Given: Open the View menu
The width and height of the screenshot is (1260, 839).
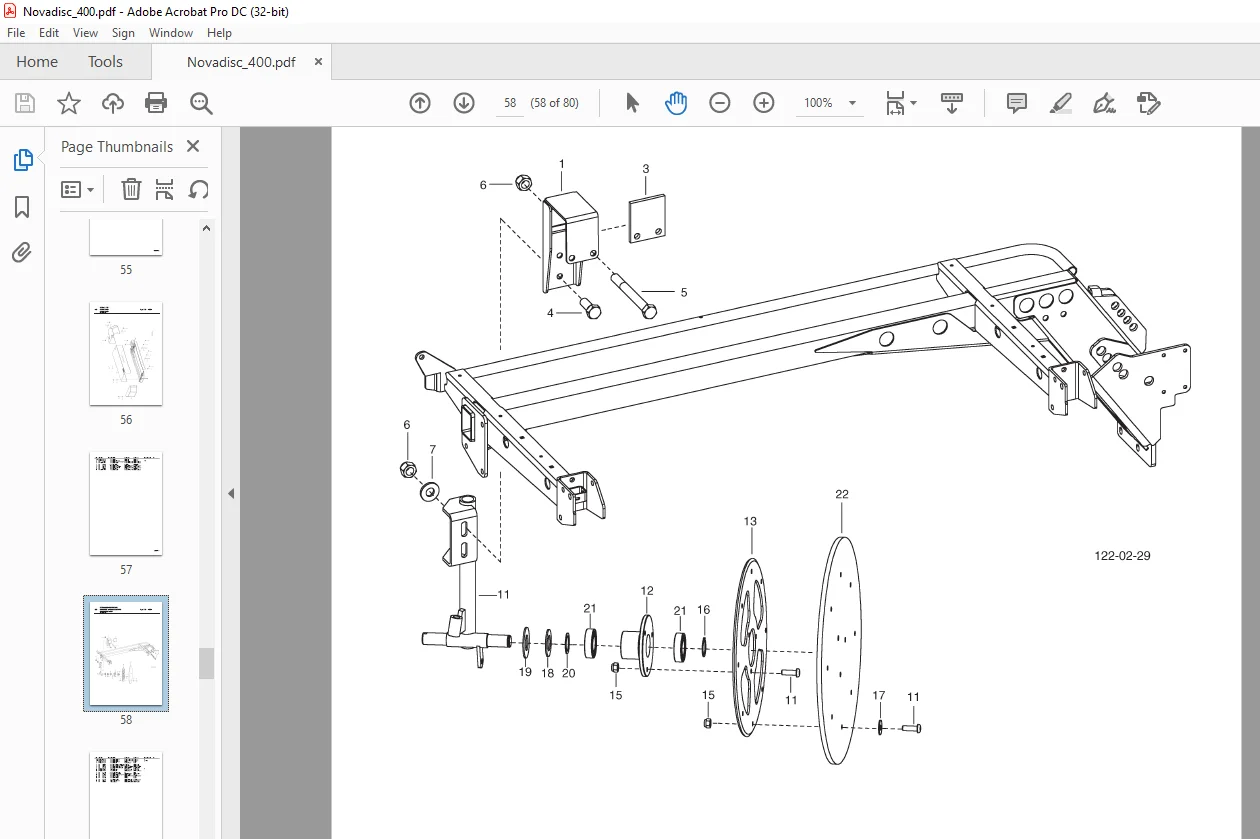Looking at the screenshot, I should [x=86, y=33].
